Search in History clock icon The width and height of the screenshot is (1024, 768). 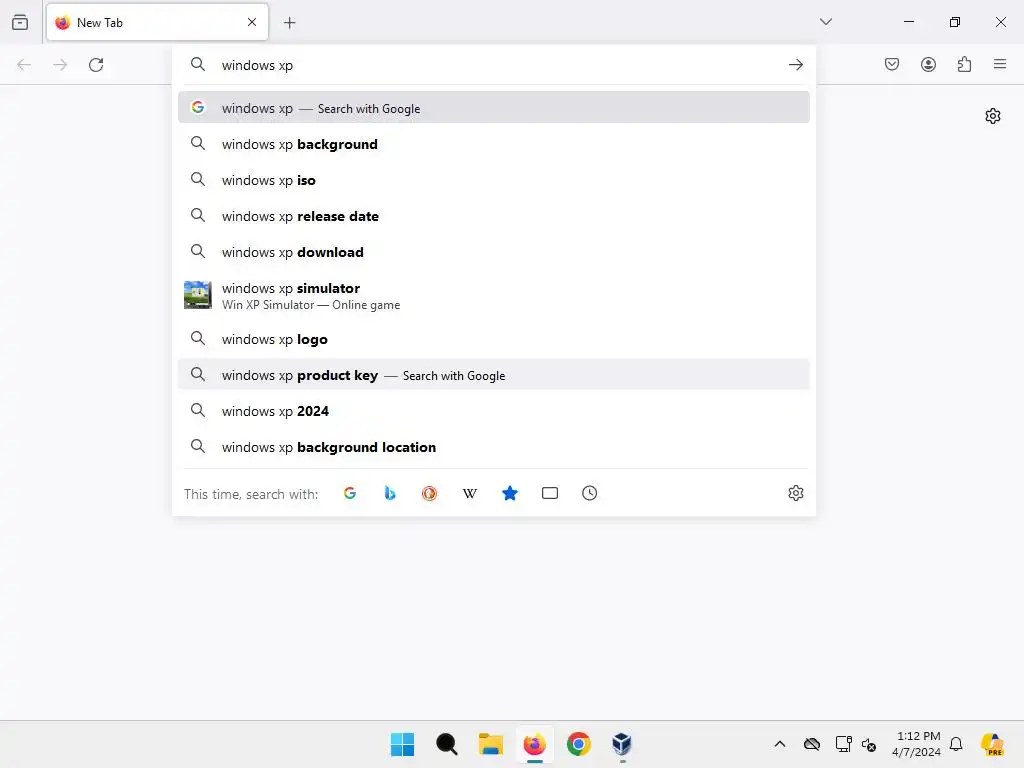590,493
